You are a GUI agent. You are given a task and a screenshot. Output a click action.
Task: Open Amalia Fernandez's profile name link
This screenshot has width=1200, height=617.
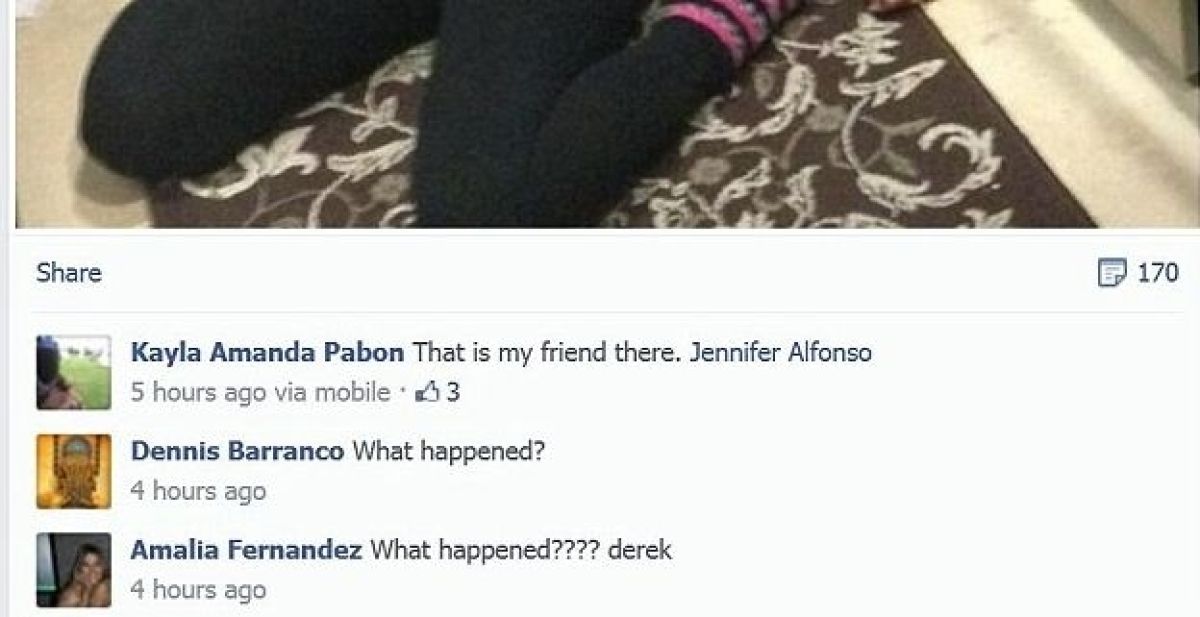tap(247, 550)
